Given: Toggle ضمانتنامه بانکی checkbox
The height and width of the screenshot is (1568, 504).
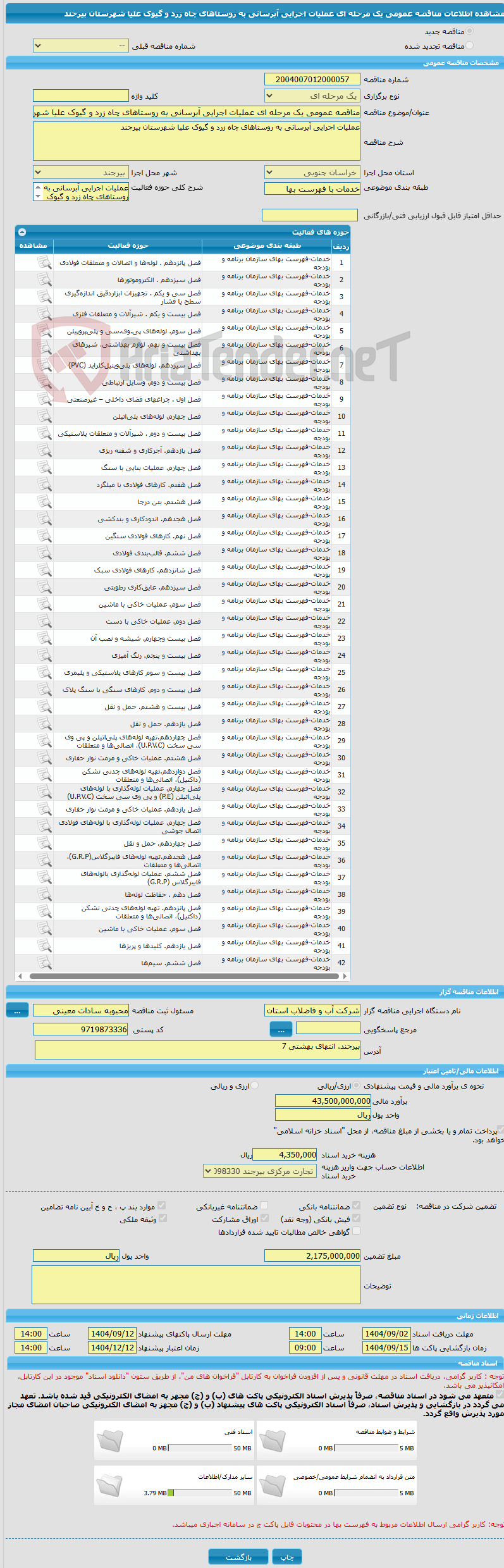Looking at the screenshot, I should click(357, 1206).
